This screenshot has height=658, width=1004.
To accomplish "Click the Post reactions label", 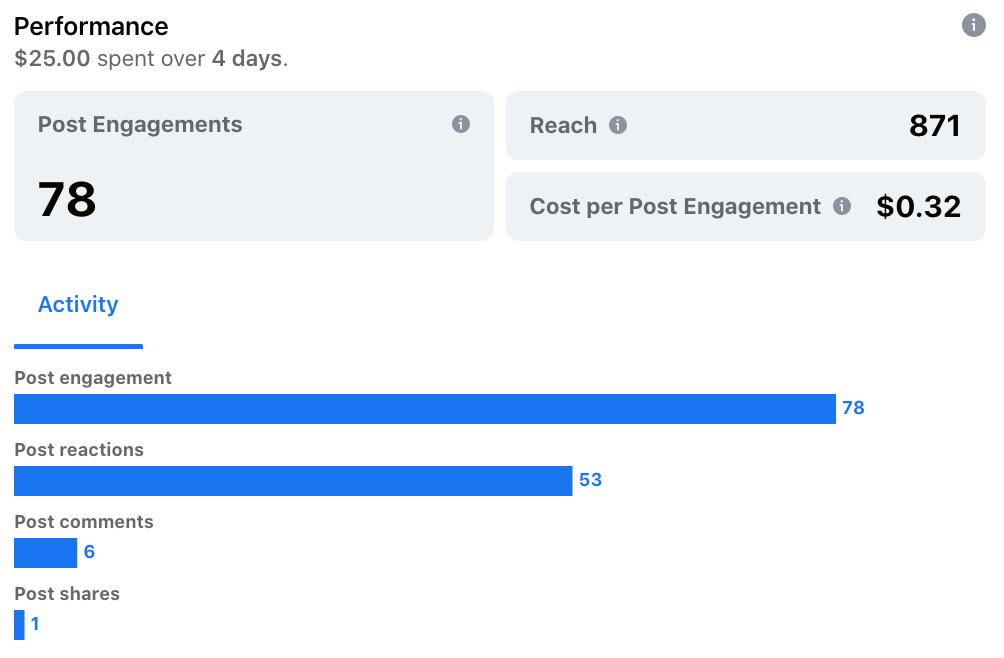I will pos(79,450).
